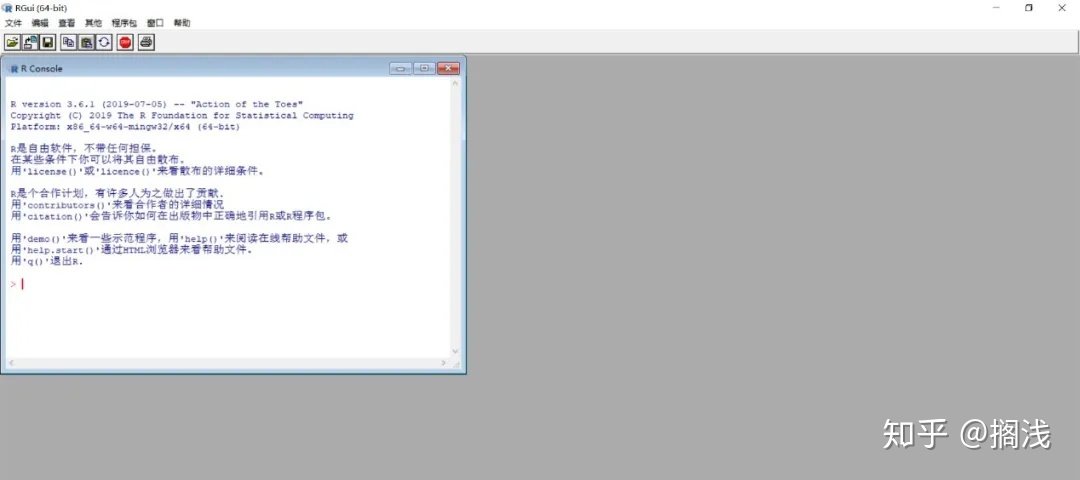The width and height of the screenshot is (1080, 480).
Task: Click the 'q()' quit text in console
Action: (36, 262)
